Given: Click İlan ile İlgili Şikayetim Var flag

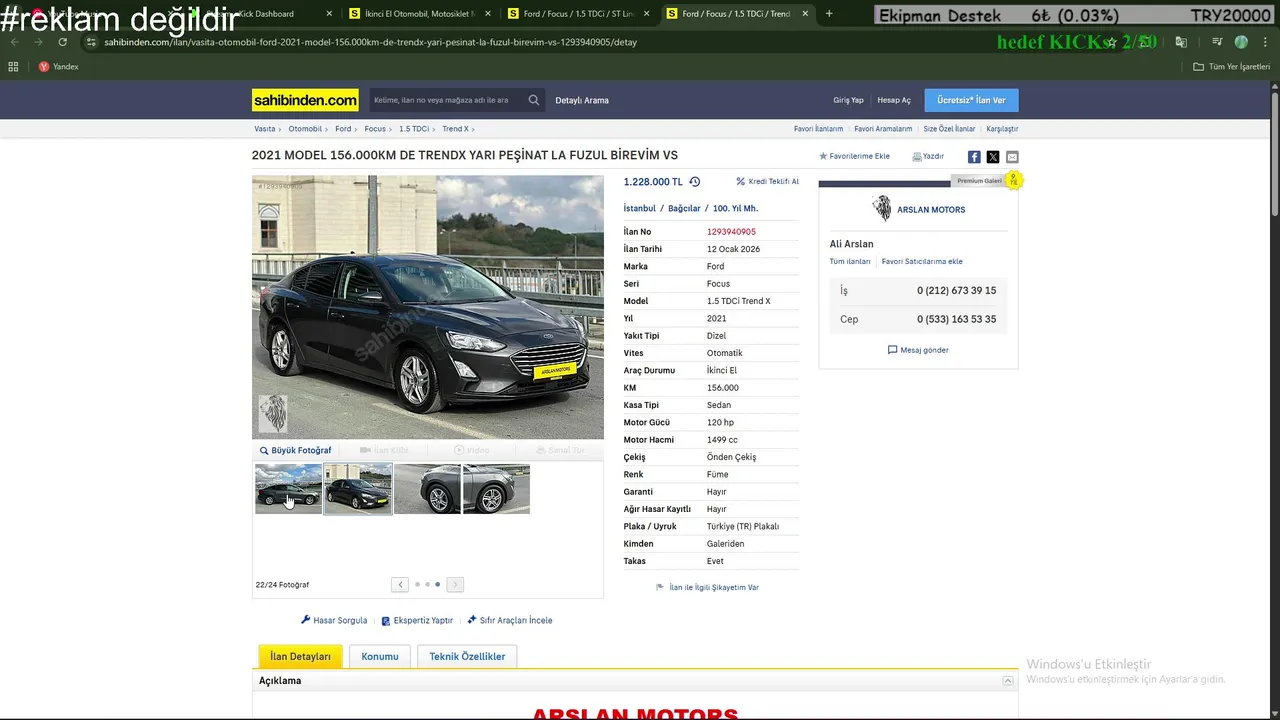Looking at the screenshot, I should (707, 587).
